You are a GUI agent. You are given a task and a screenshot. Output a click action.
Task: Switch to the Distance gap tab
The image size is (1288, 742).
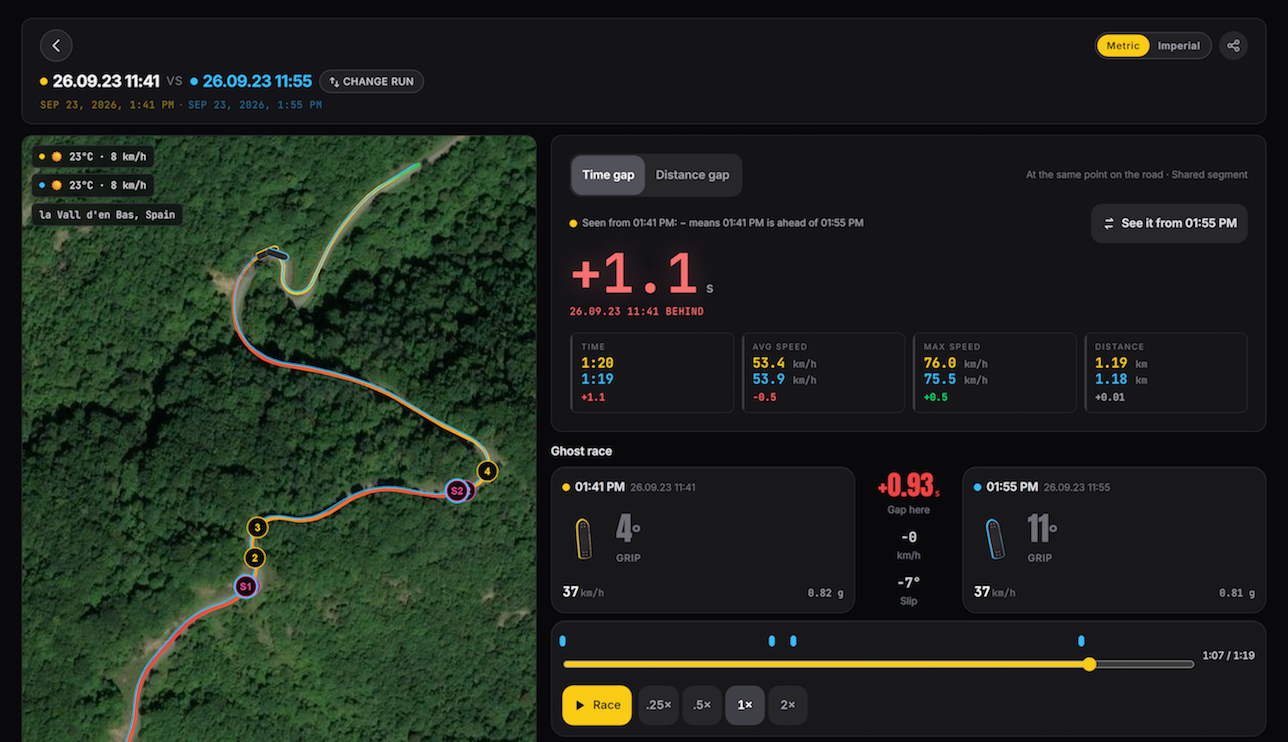(x=692, y=175)
